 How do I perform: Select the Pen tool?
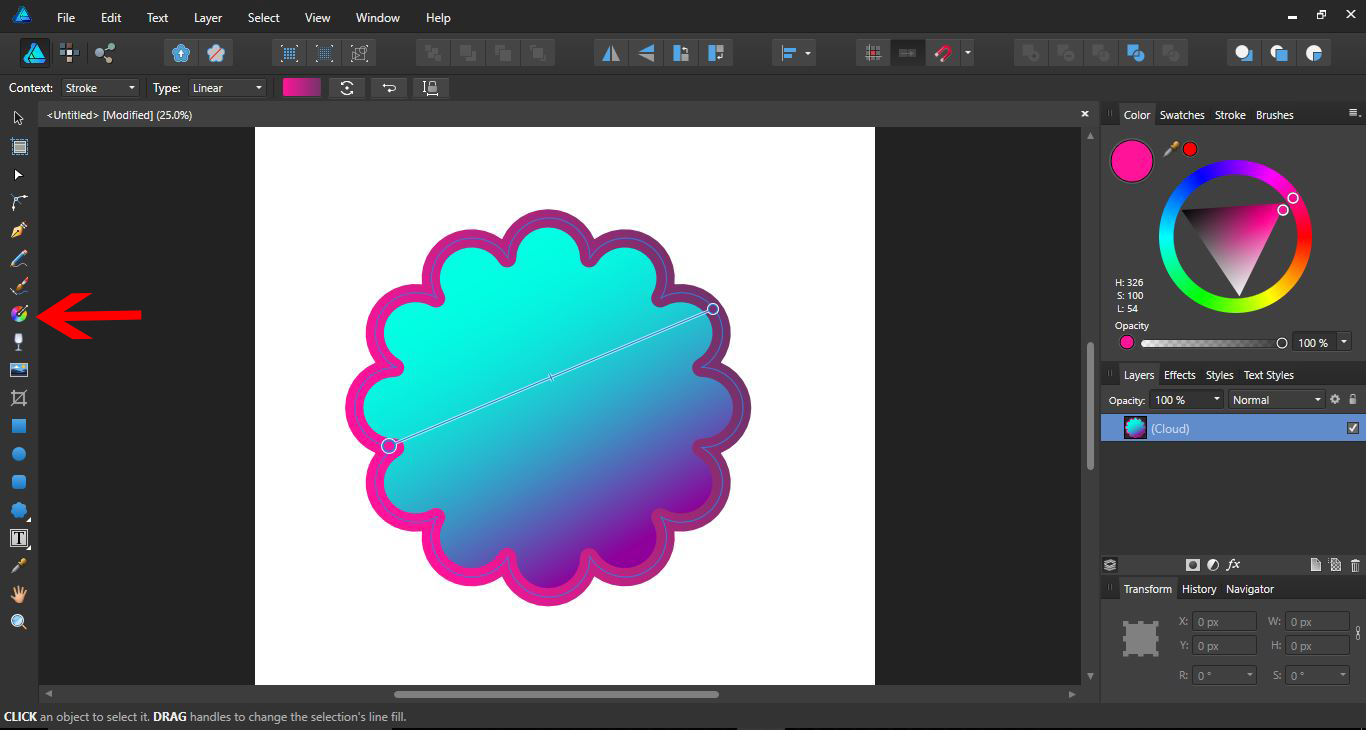coord(18,230)
